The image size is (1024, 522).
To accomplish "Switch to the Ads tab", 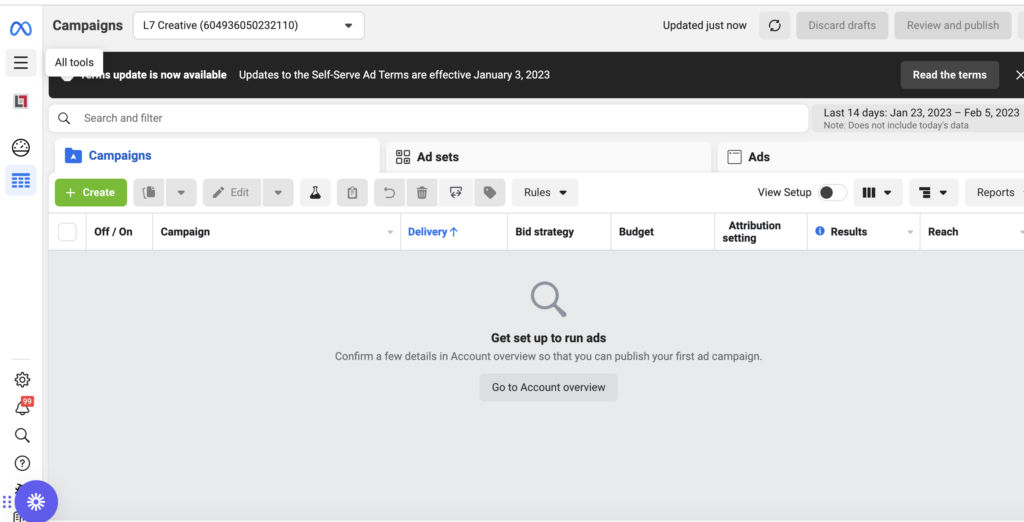I will [x=871, y=157].
